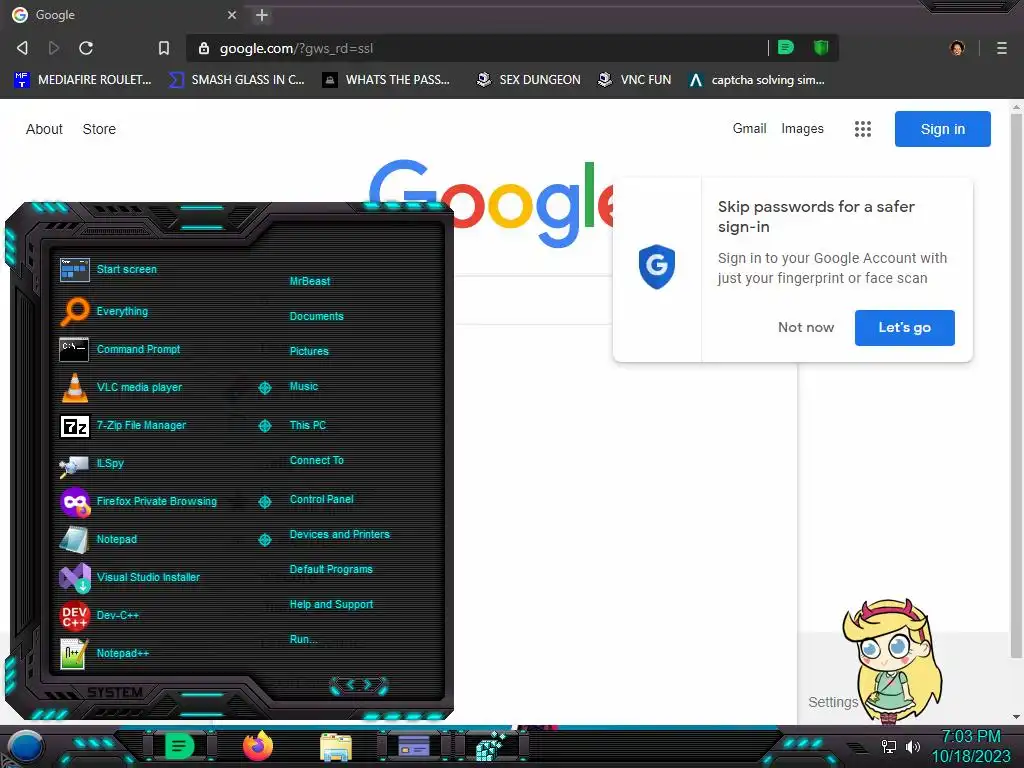This screenshot has width=1024, height=768.
Task: Open Connect To
Action: click(x=316, y=460)
